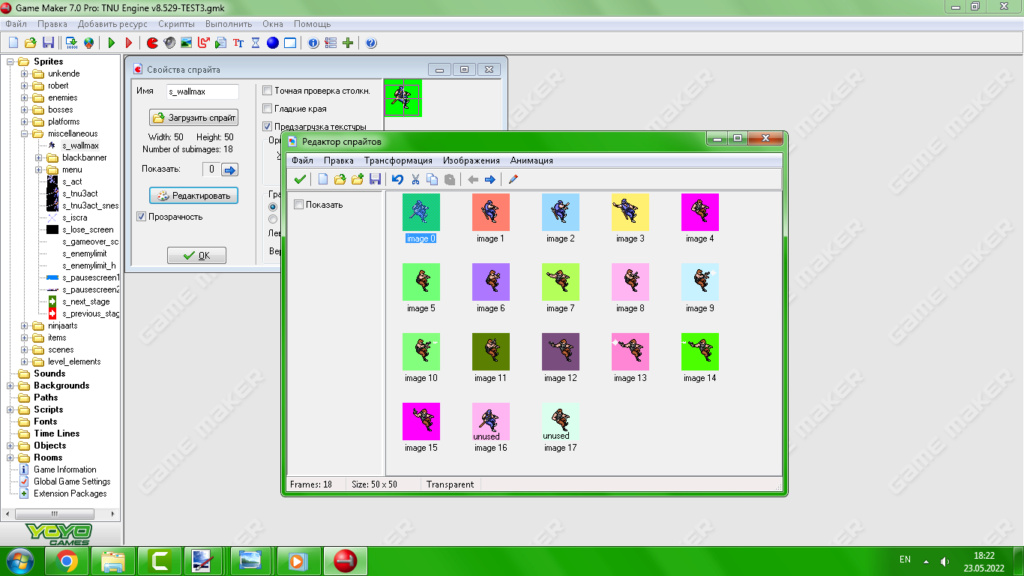Collapse the Sprites resource group
1024x576 pixels.
click(10, 61)
